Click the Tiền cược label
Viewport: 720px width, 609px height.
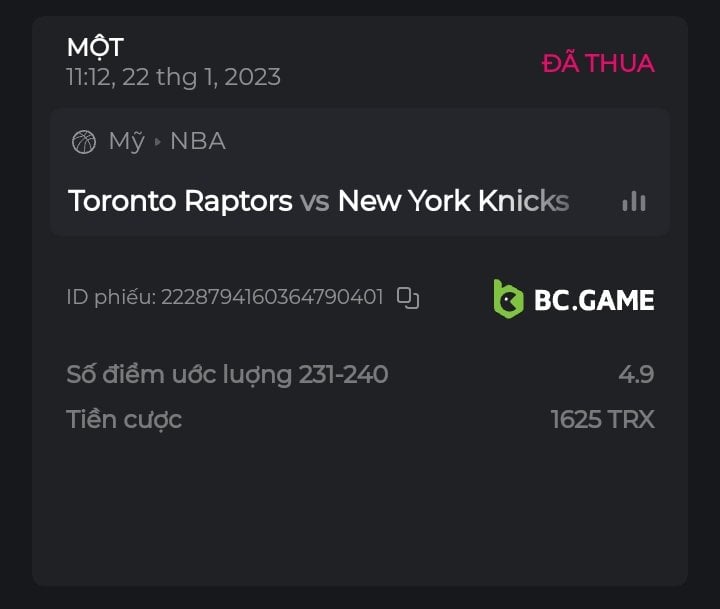(x=124, y=419)
